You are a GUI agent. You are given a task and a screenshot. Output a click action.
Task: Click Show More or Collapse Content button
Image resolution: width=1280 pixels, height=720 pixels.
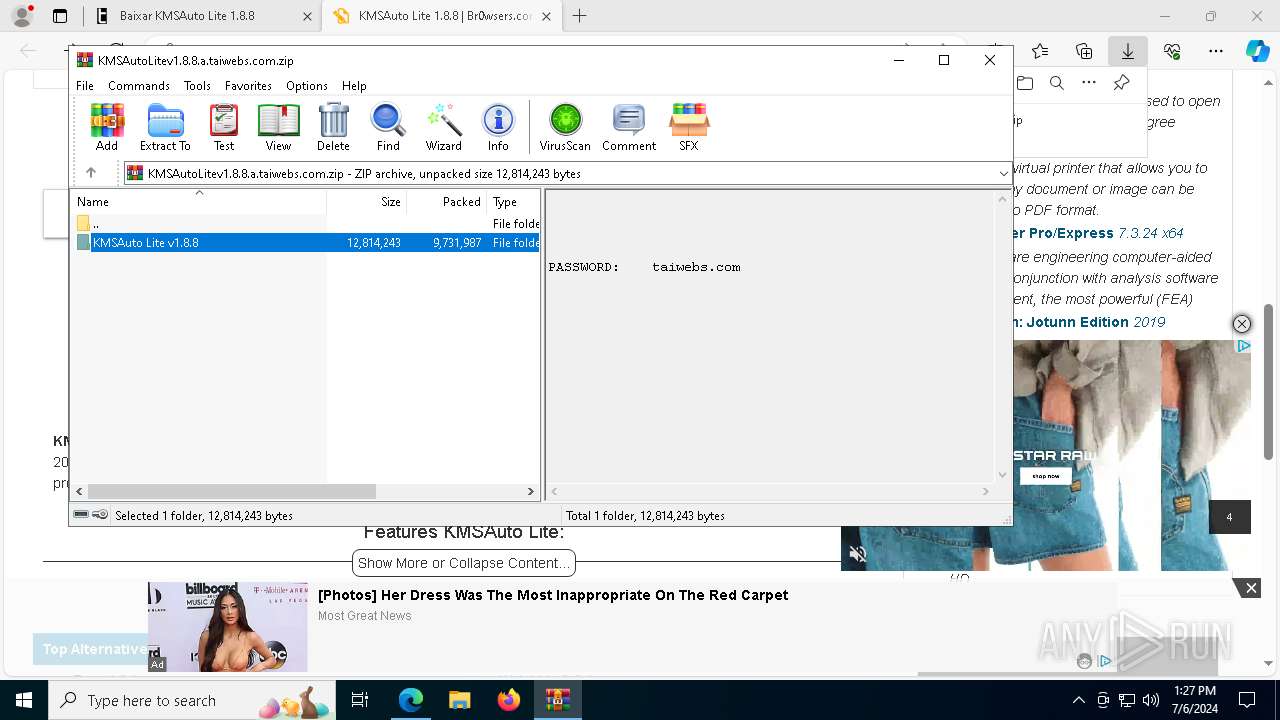coord(464,563)
